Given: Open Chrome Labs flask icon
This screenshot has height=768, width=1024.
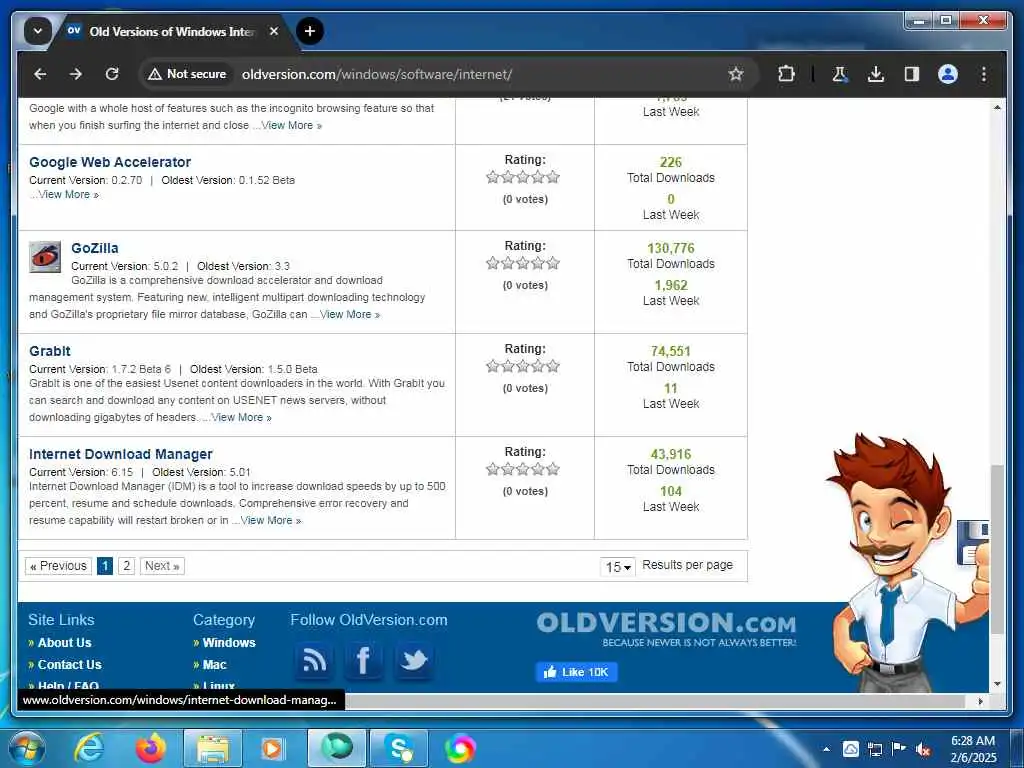Looking at the screenshot, I should point(839,74).
